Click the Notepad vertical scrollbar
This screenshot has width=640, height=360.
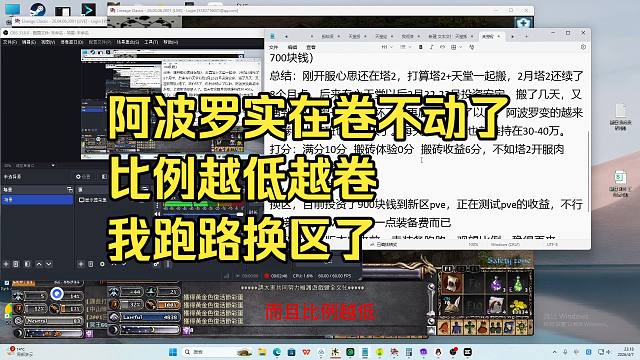pyautogui.click(x=589, y=171)
